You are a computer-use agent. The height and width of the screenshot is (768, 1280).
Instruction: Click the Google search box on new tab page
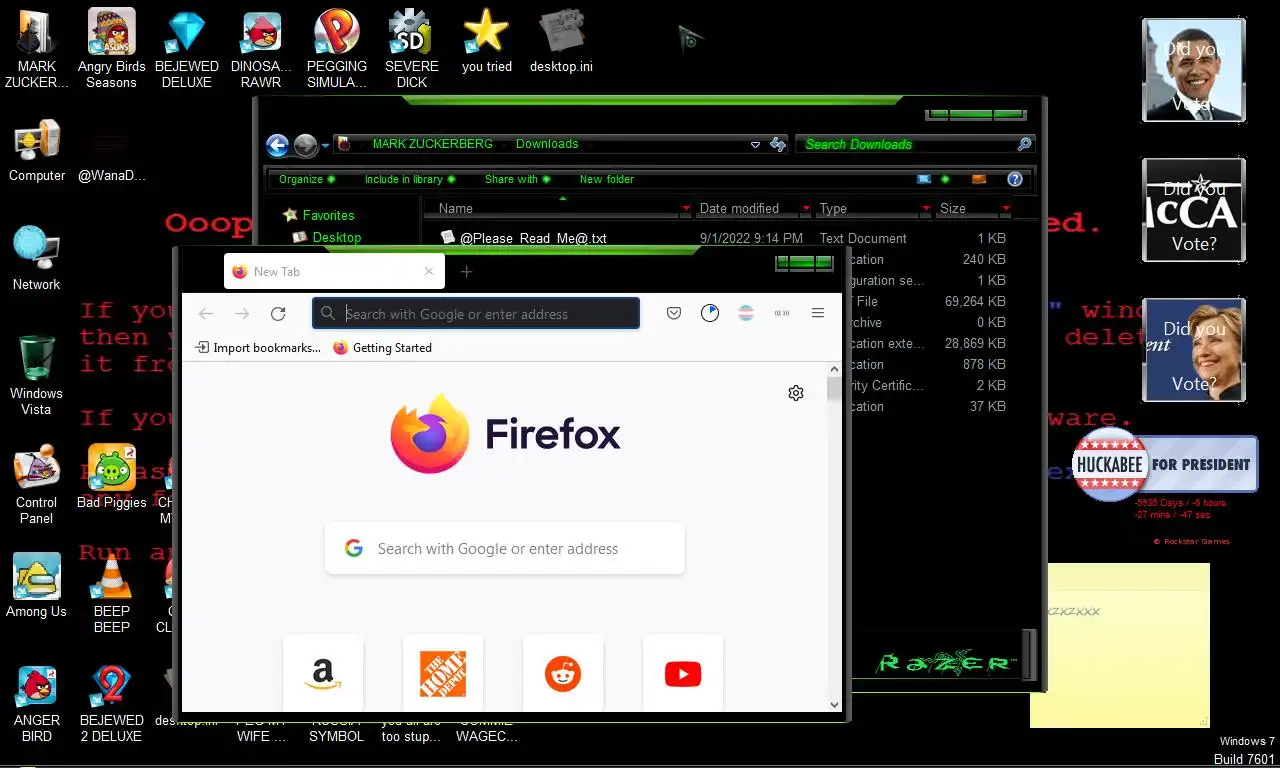pos(505,548)
